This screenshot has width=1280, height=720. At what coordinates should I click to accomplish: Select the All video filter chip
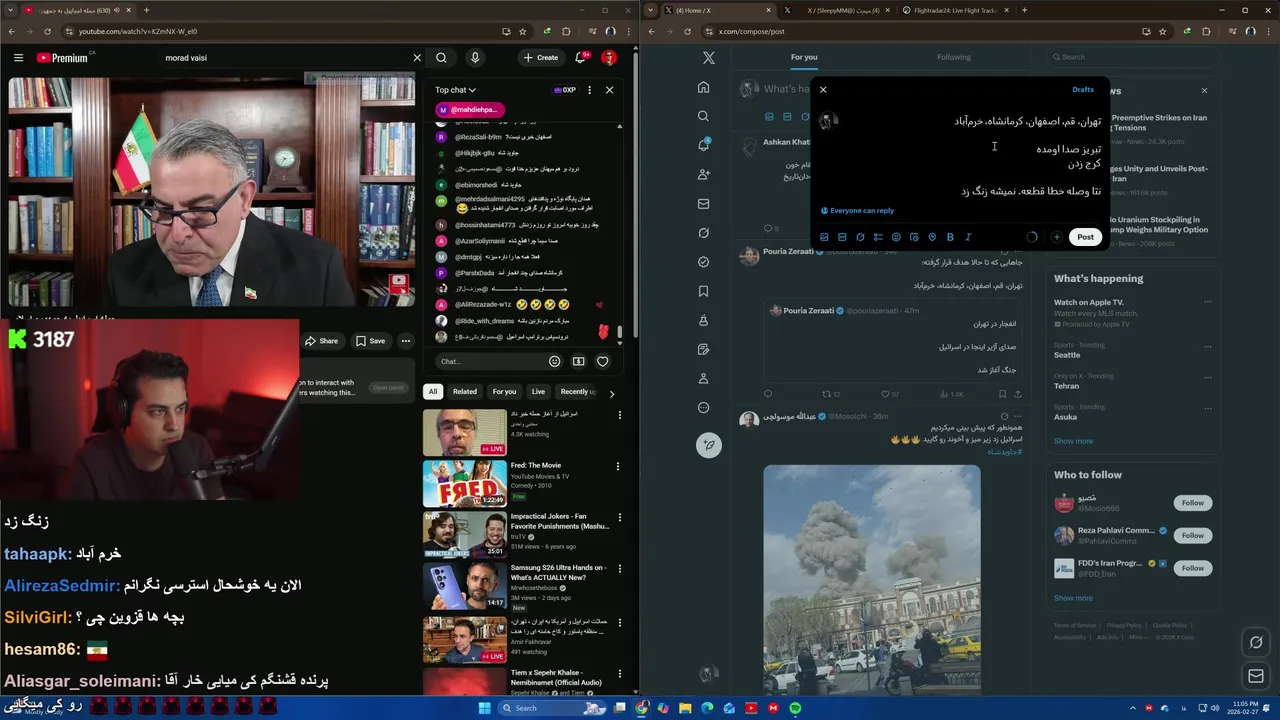coord(433,392)
